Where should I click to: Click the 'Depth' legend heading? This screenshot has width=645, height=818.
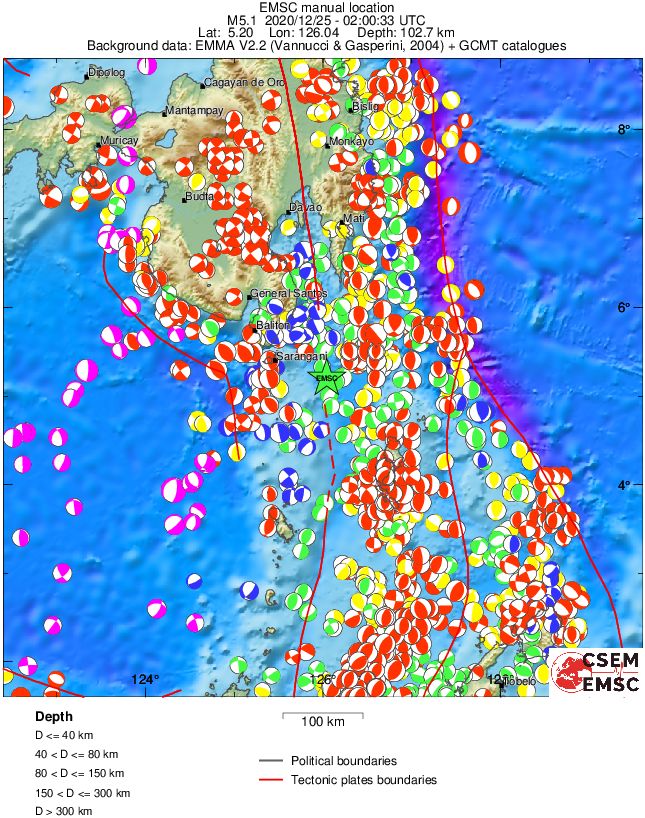pyautogui.click(x=54, y=717)
